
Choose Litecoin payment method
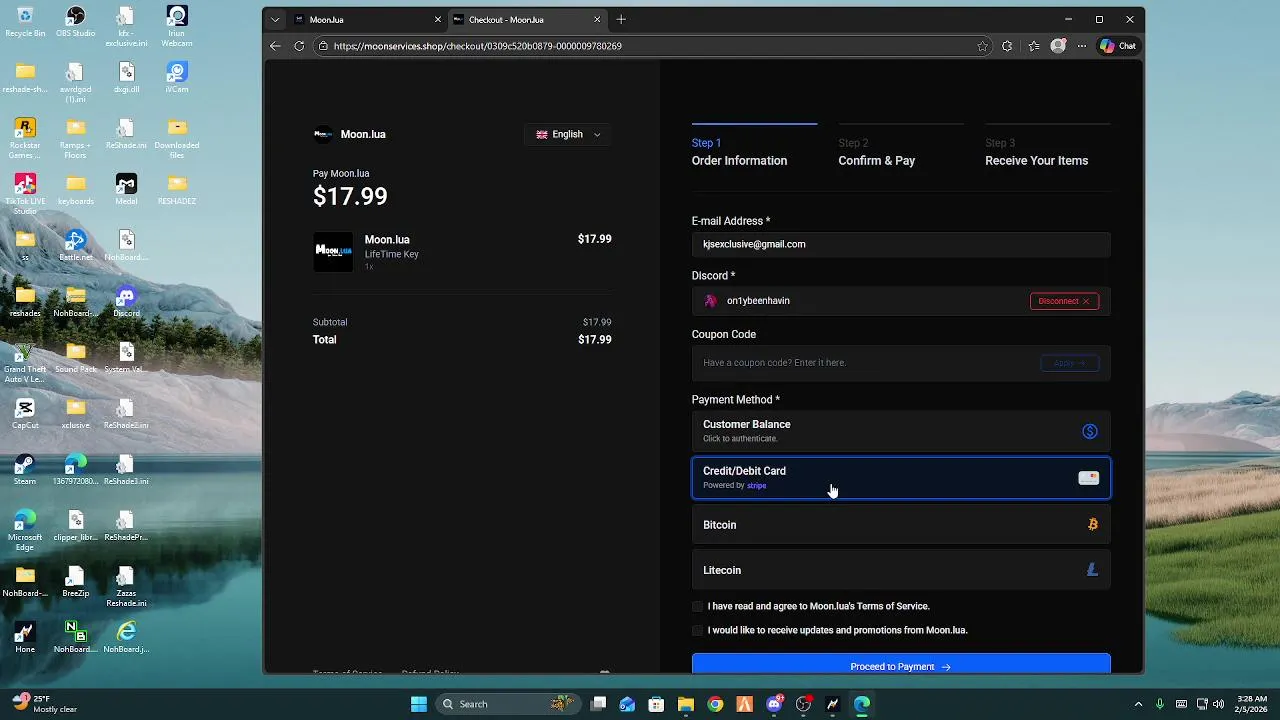coord(901,570)
